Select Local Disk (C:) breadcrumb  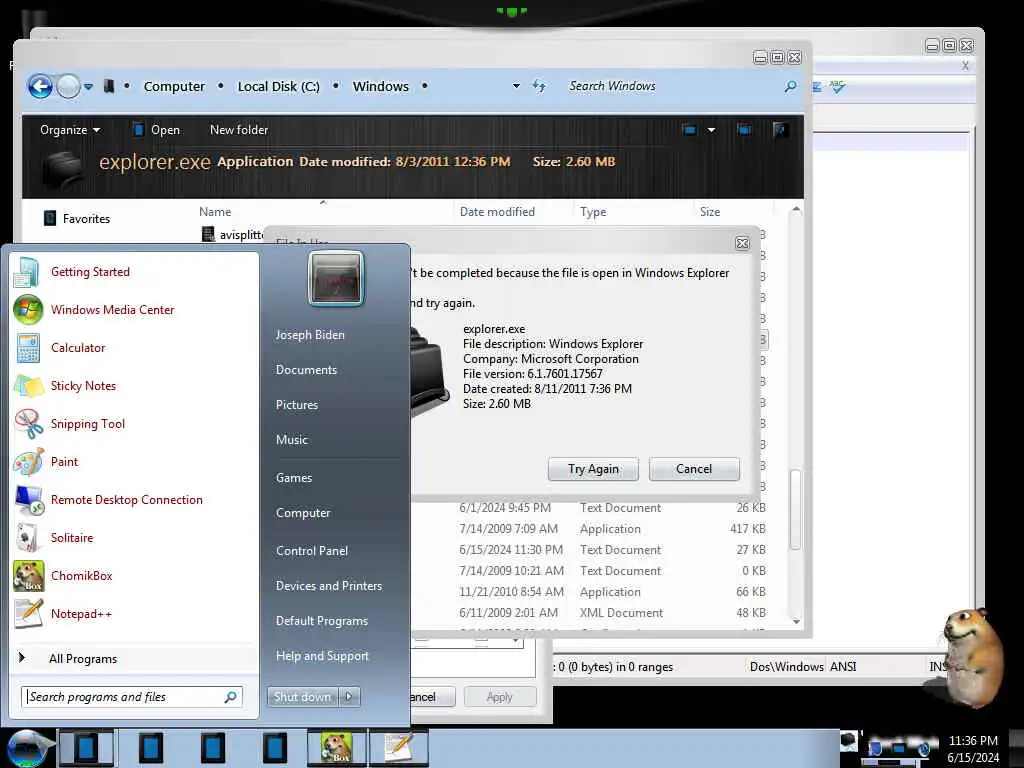pyautogui.click(x=278, y=86)
